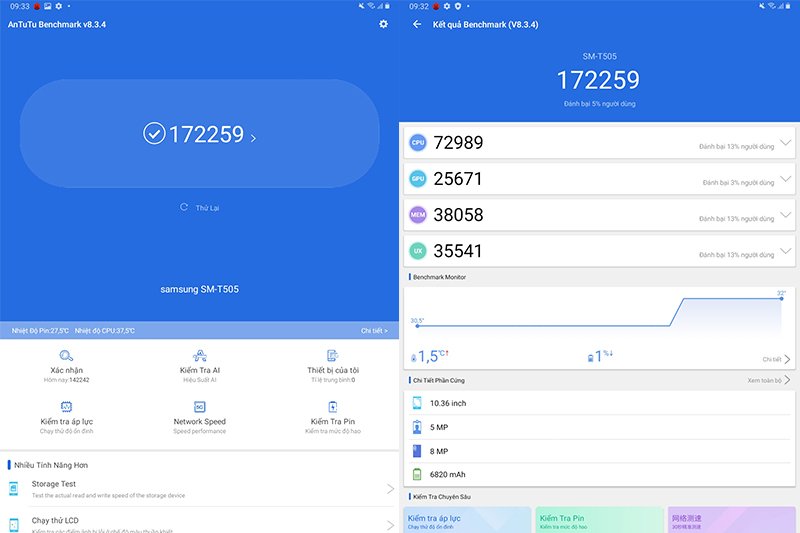Expand the MEM score 38058 chevron

pyautogui.click(x=786, y=215)
